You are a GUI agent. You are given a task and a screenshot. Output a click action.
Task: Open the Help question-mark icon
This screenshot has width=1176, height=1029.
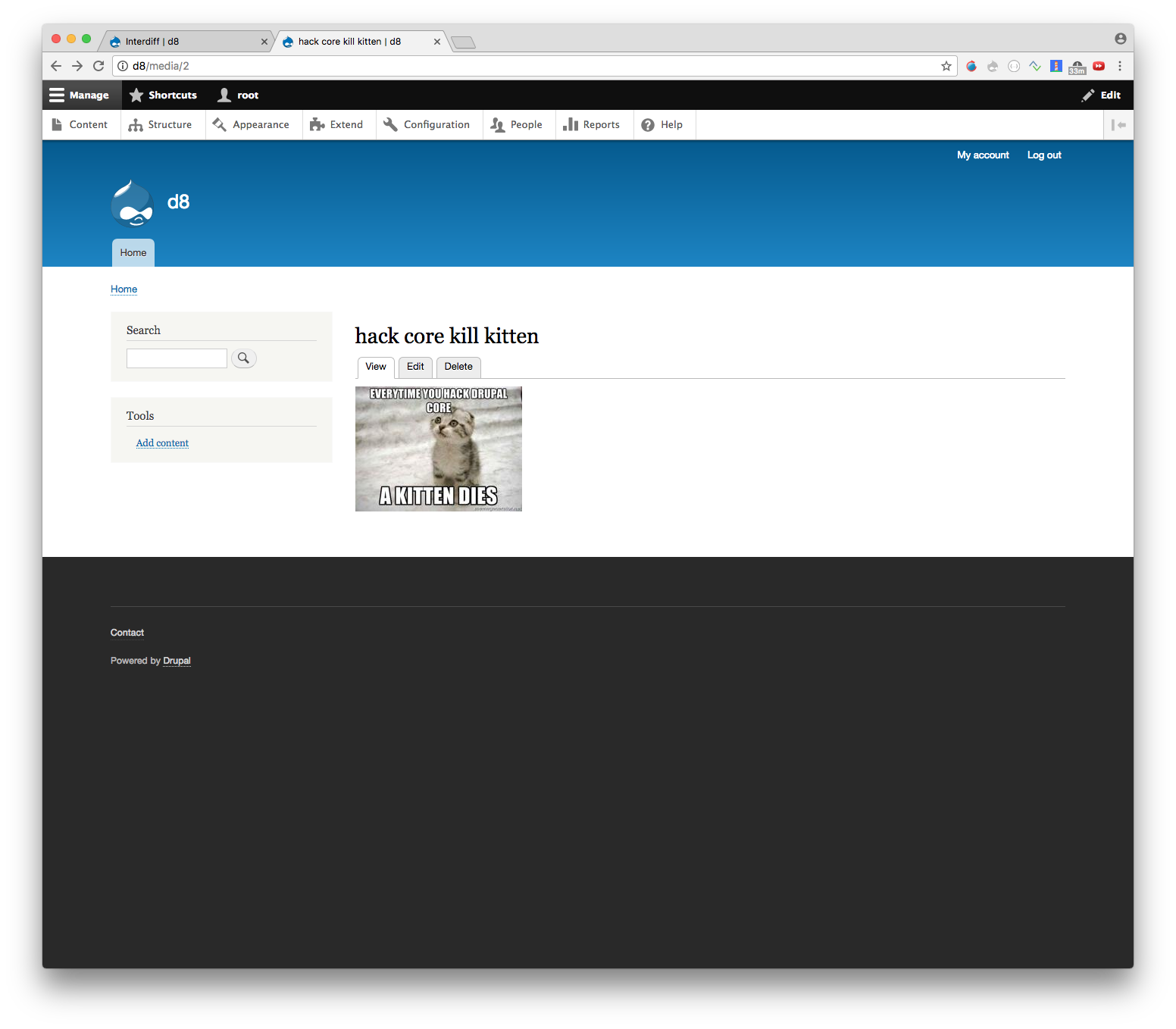[648, 124]
